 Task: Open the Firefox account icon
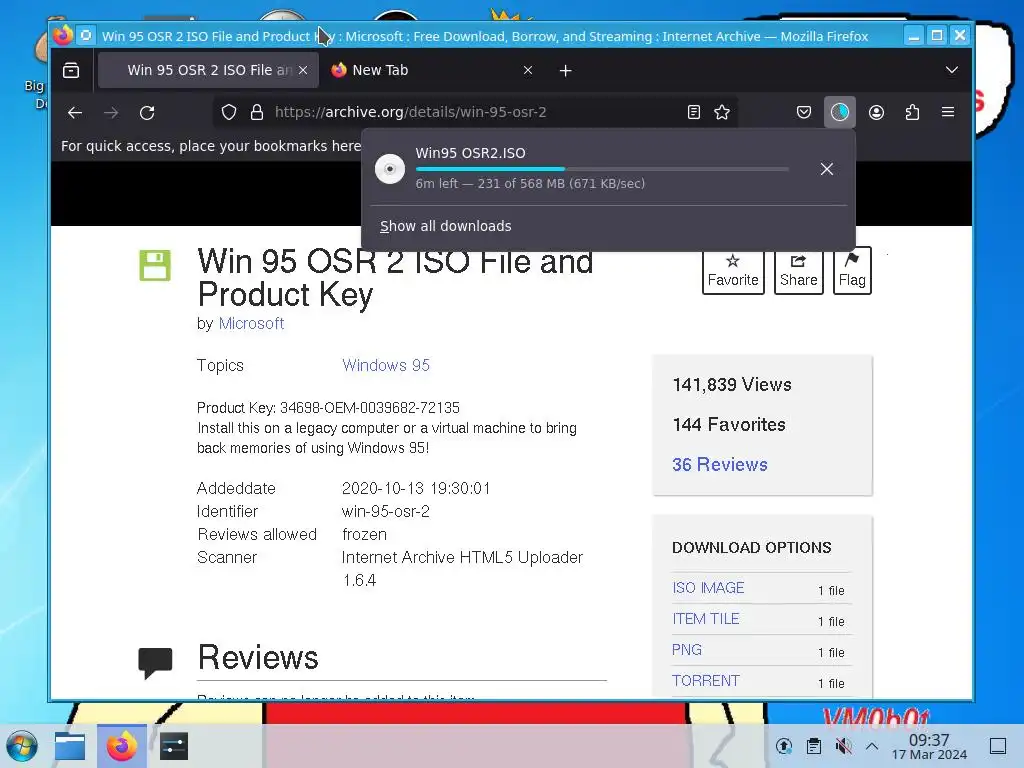[x=876, y=112]
